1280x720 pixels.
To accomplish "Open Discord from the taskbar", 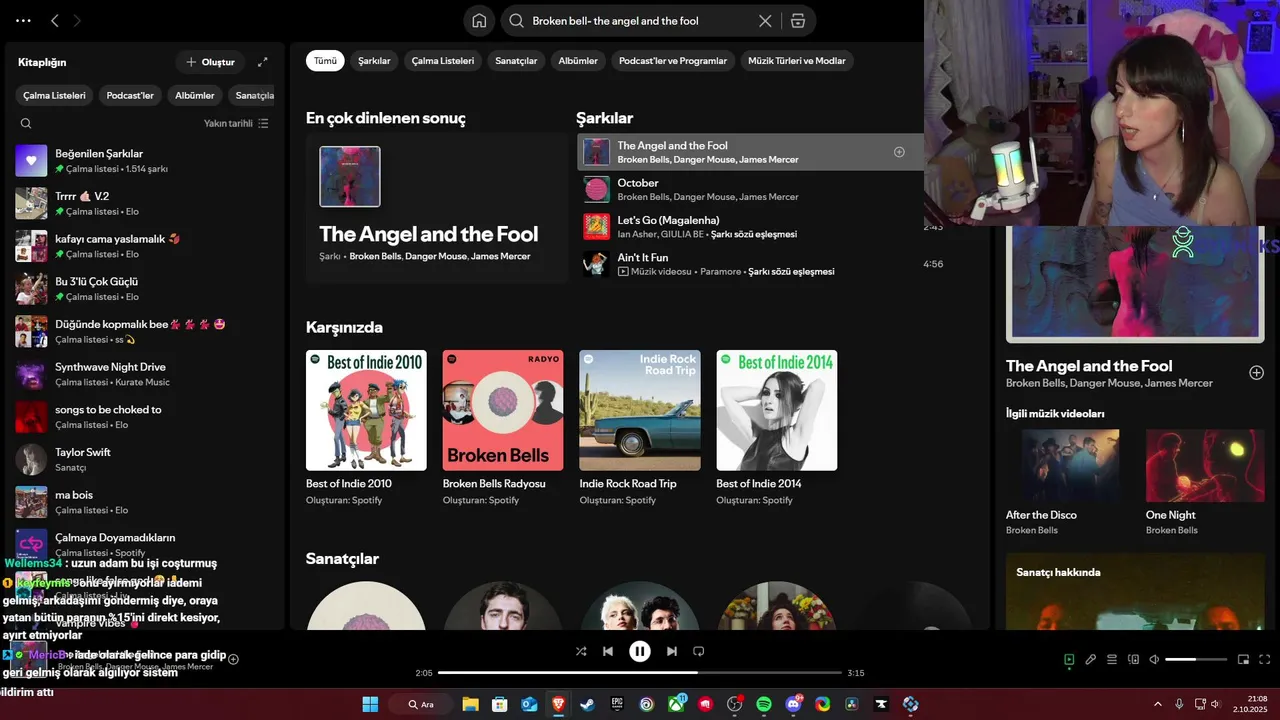I will [794, 704].
